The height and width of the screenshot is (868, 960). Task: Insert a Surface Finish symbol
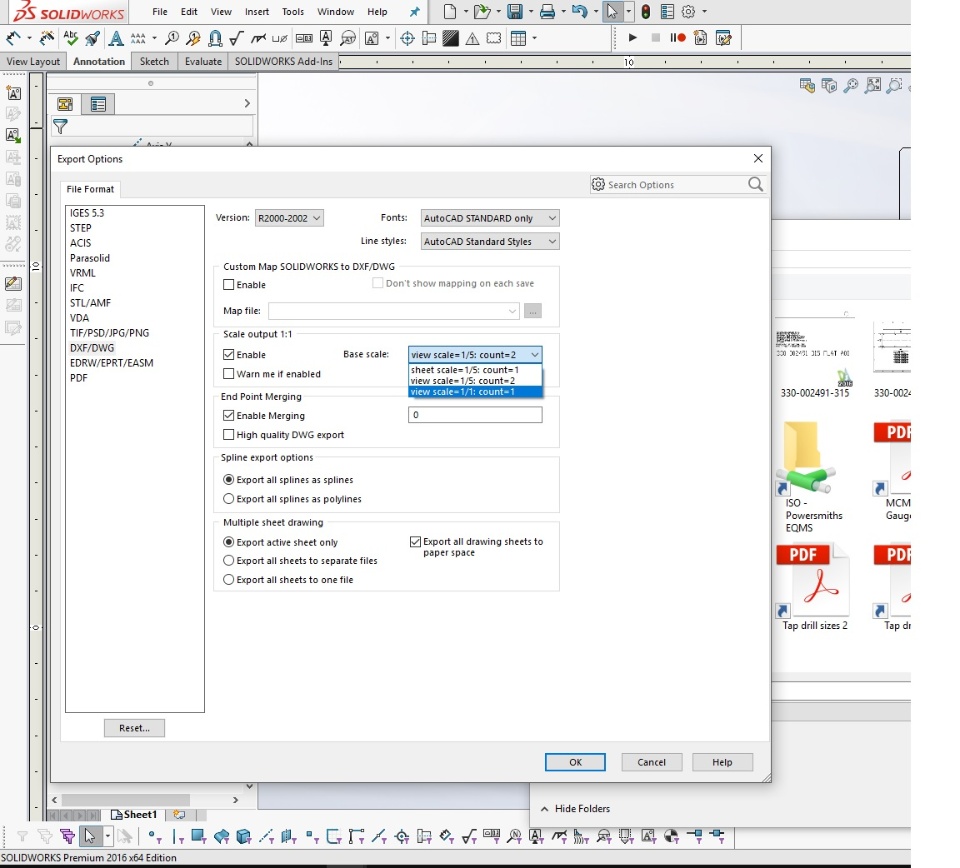click(236, 39)
